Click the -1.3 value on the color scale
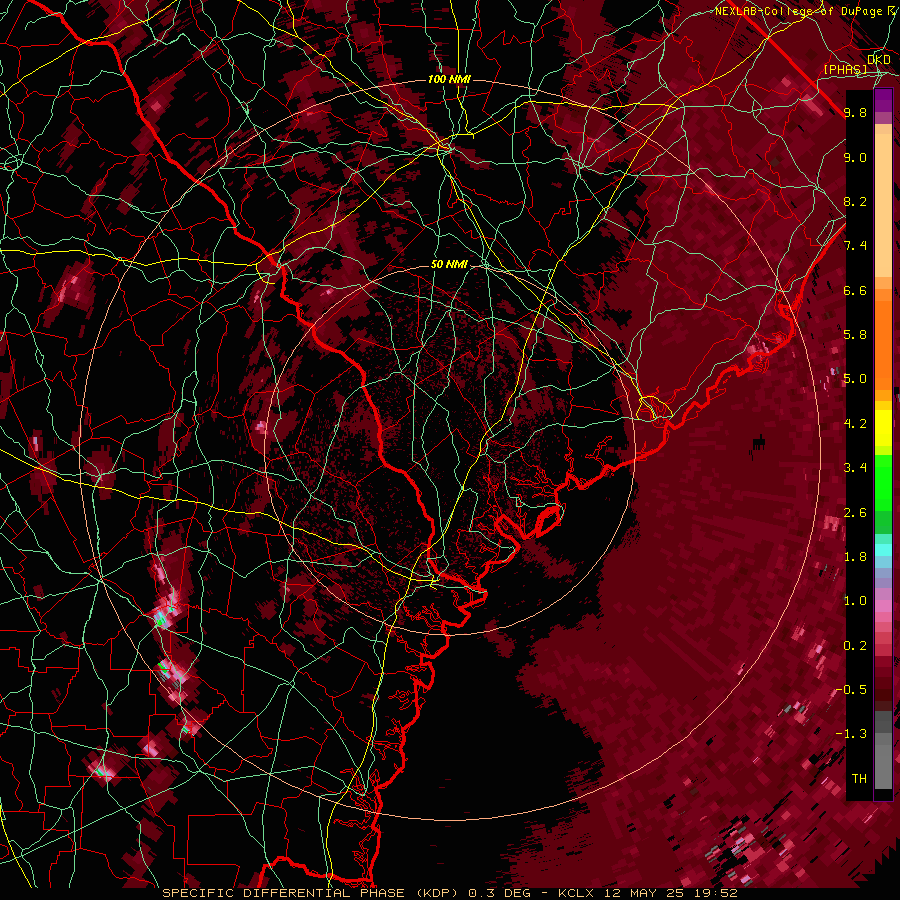This screenshot has height=900, width=900. coord(853,734)
